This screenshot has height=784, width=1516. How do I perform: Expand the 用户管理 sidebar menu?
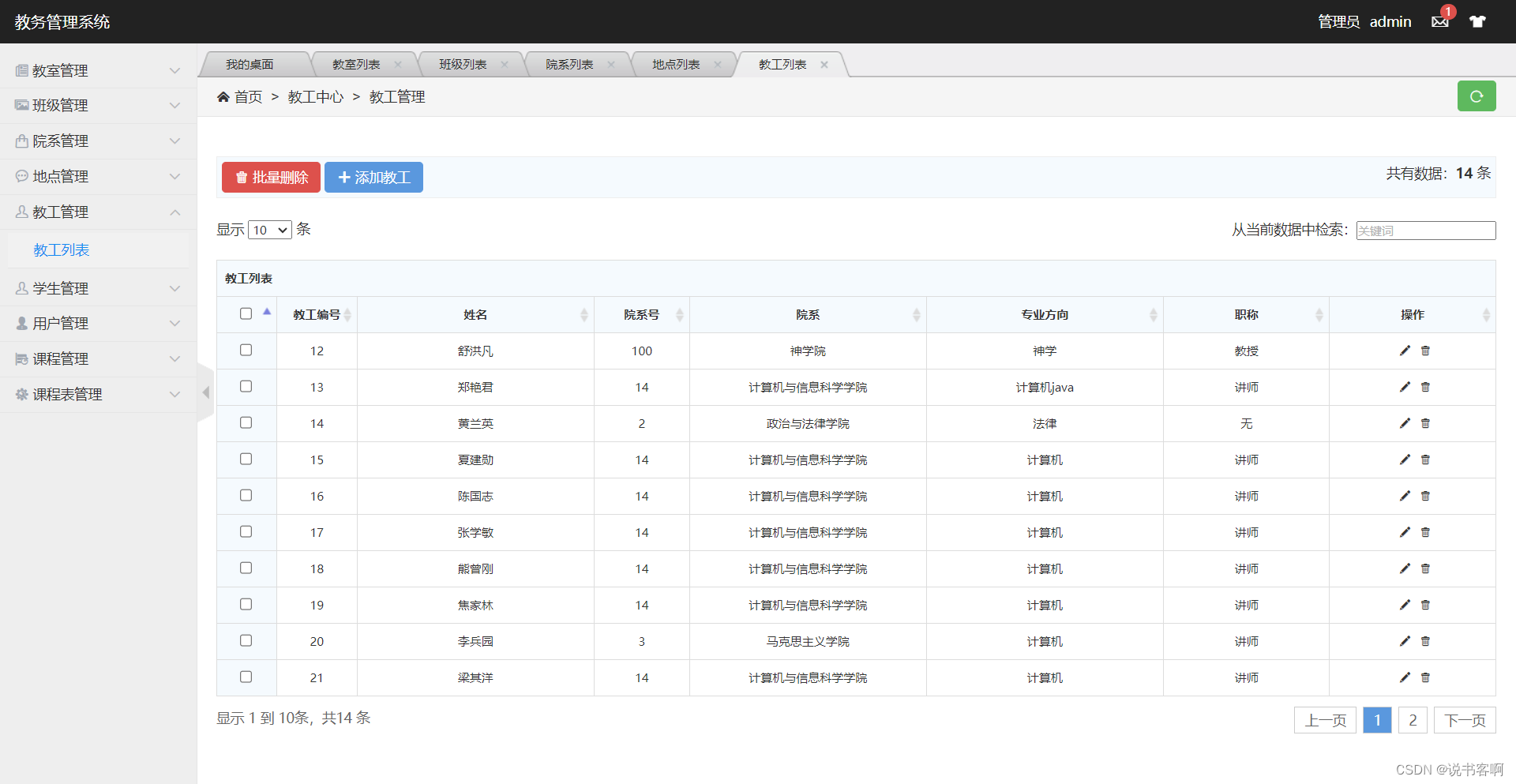tap(98, 323)
